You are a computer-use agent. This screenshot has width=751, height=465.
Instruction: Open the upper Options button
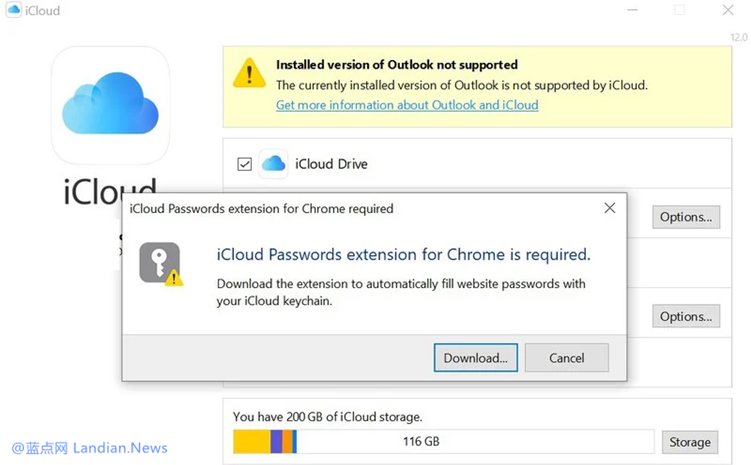685,217
